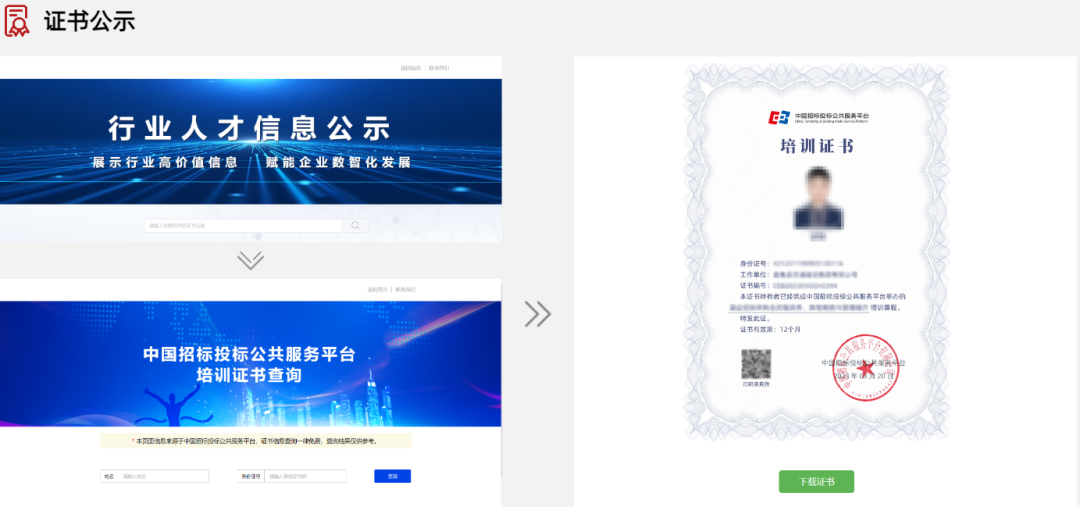Screen dimensions: 1080x507
Task: Click the 证书编号 line on the certificate
Action: [788, 285]
